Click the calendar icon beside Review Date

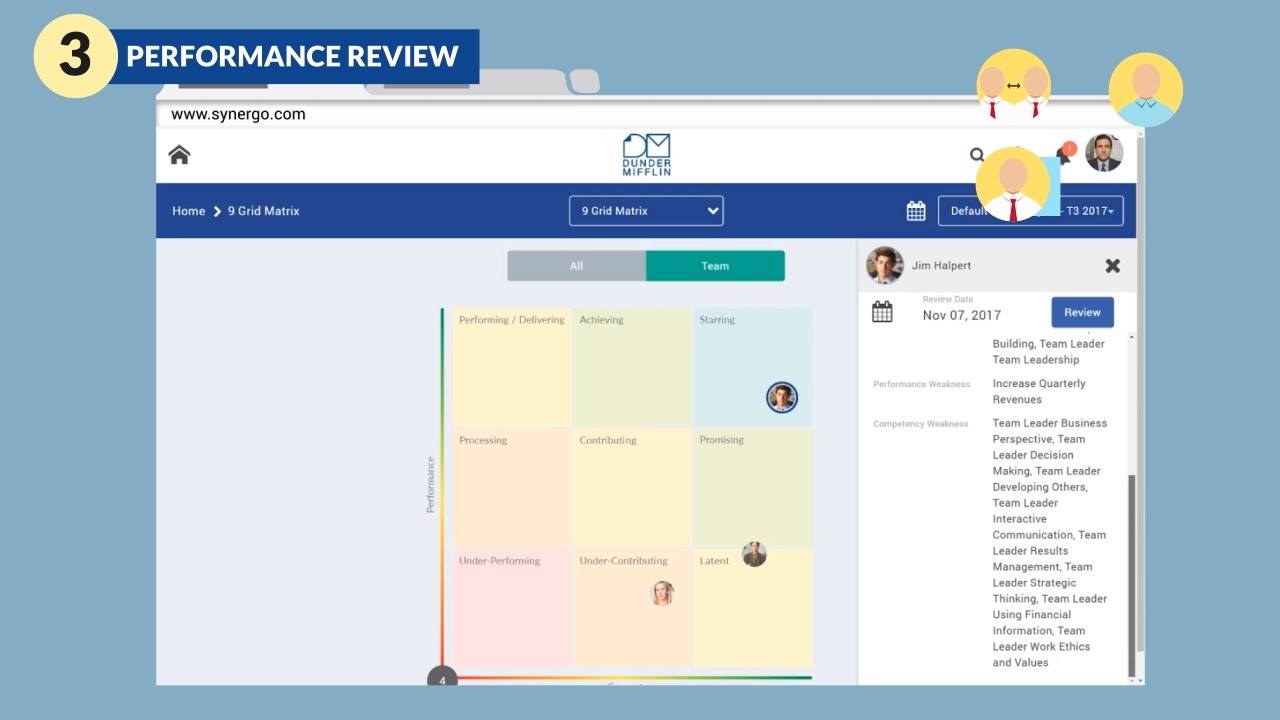[x=882, y=312]
